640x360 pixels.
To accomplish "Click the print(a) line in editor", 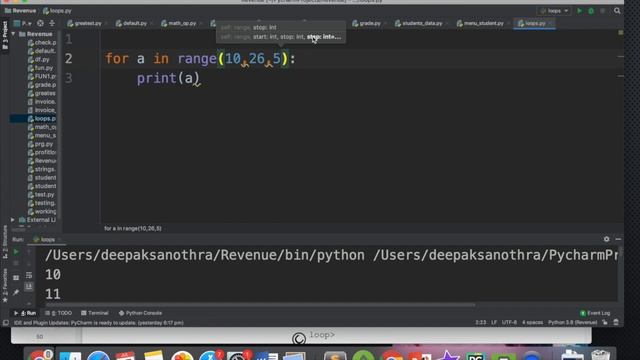I will tap(168, 78).
